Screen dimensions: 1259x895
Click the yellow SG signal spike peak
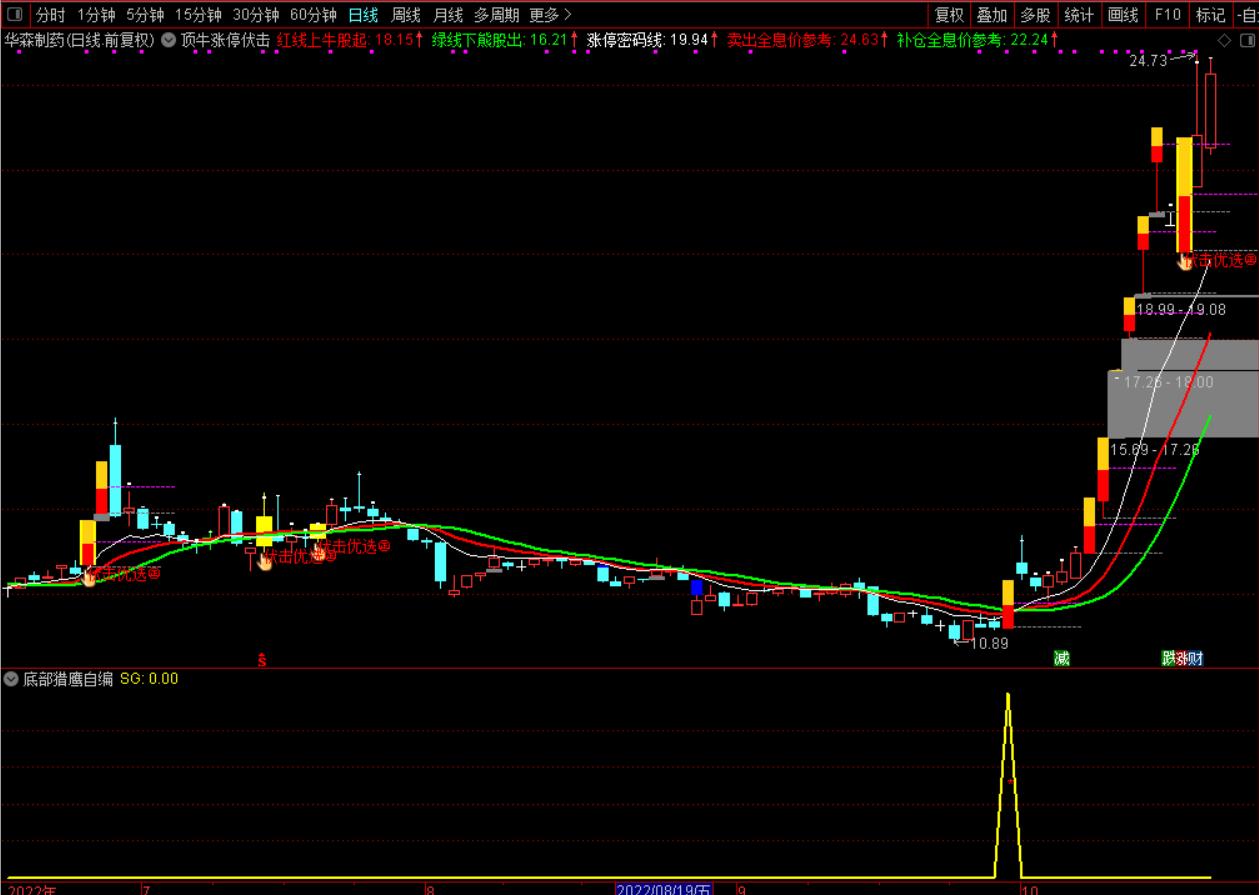pos(1008,694)
